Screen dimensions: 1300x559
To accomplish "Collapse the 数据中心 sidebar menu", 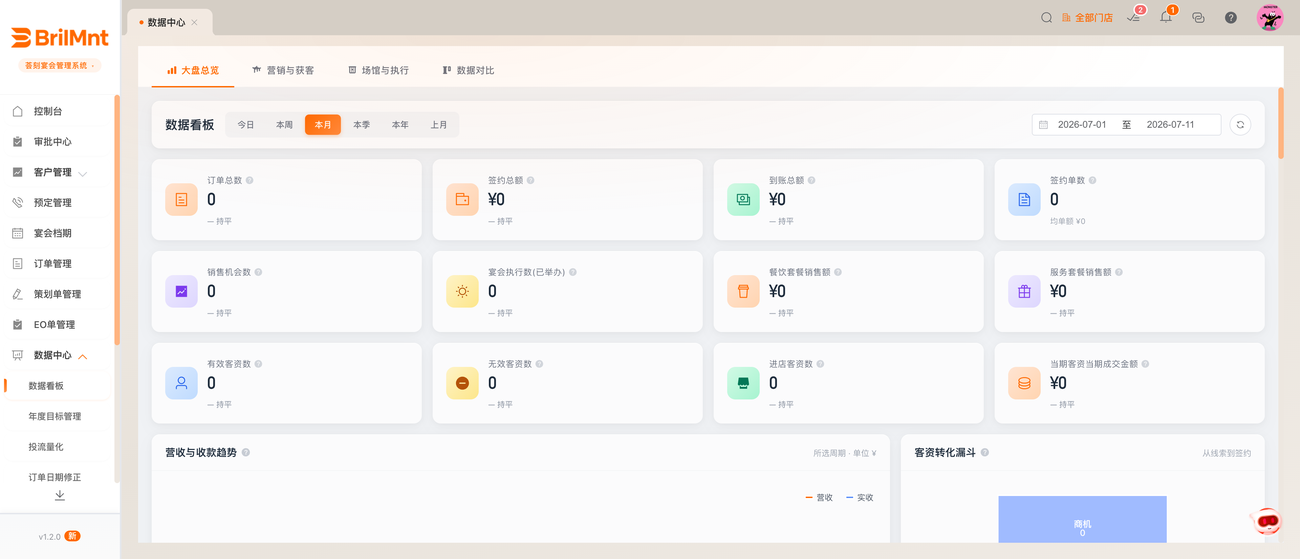I will pyautogui.click(x=58, y=355).
